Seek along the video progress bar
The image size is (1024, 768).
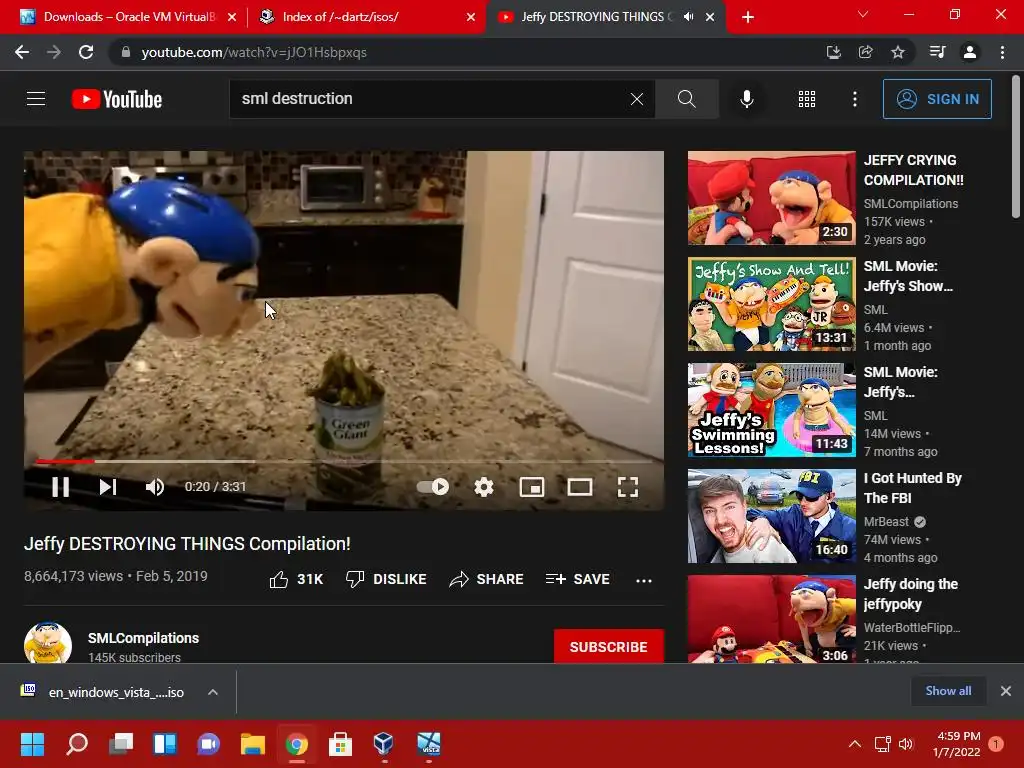(344, 462)
